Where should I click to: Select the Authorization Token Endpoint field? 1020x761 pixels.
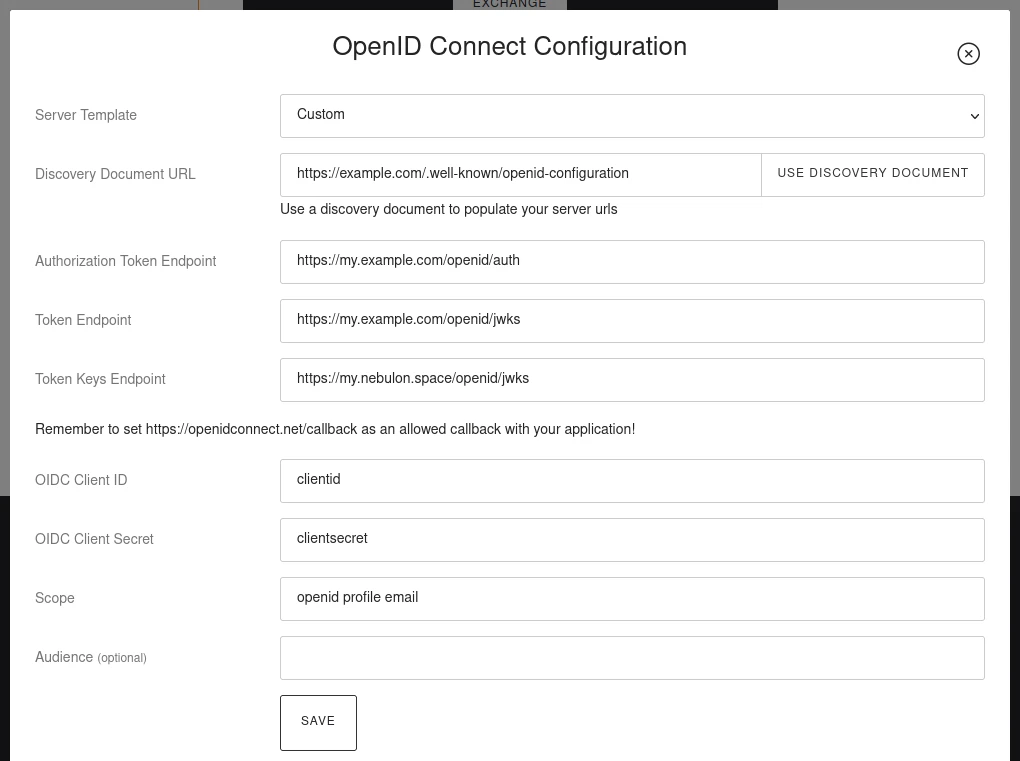[x=632, y=261]
